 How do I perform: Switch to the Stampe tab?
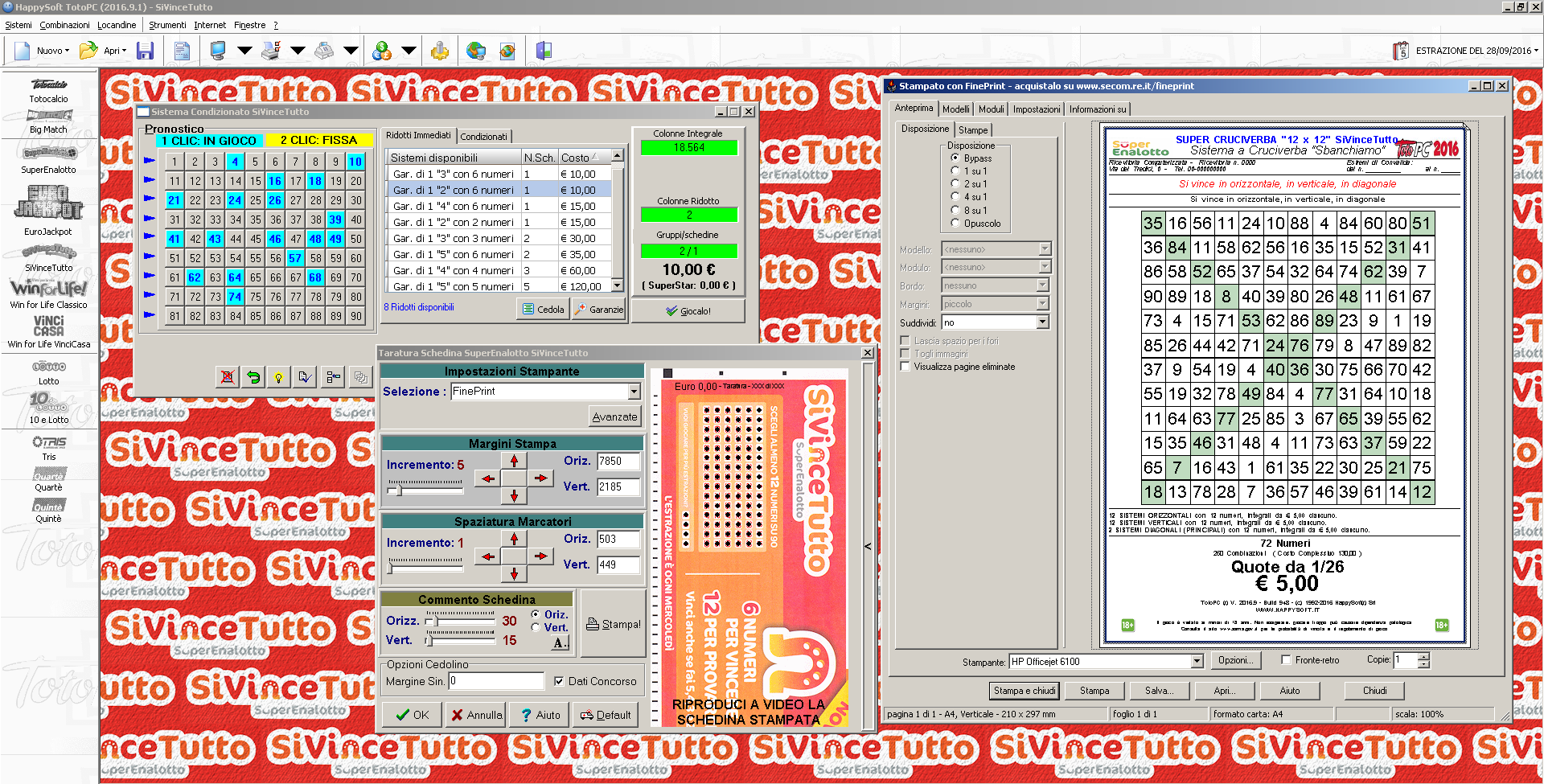tap(973, 129)
